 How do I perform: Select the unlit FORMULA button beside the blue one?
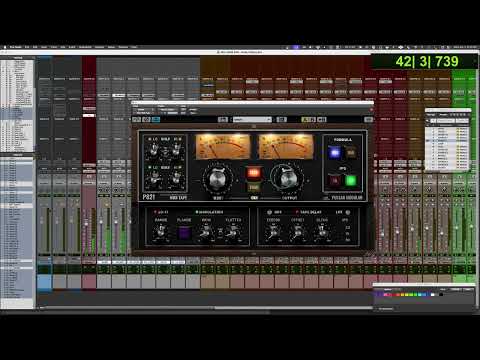[x=351, y=153]
